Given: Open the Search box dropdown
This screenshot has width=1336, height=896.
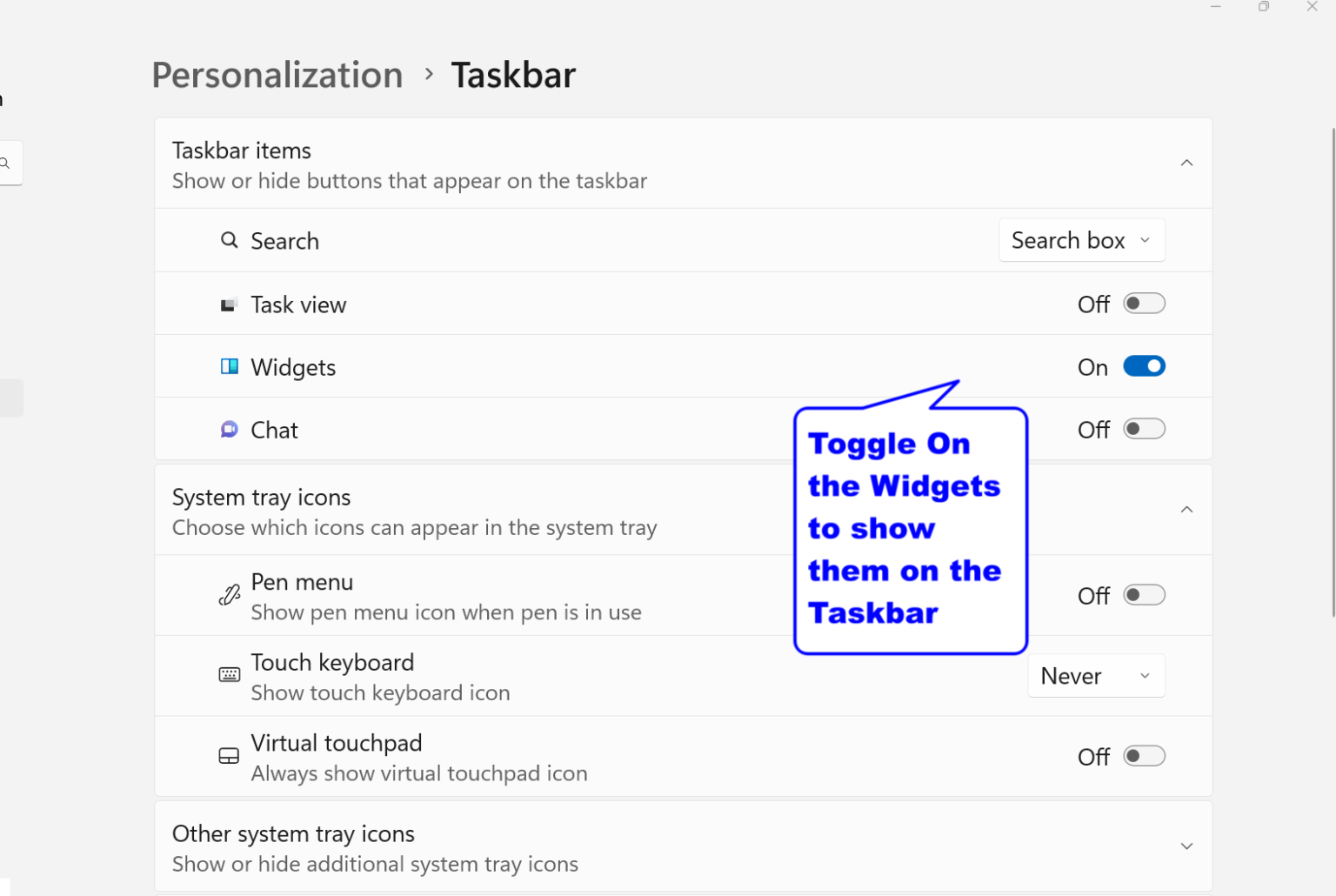Looking at the screenshot, I should click(x=1081, y=240).
